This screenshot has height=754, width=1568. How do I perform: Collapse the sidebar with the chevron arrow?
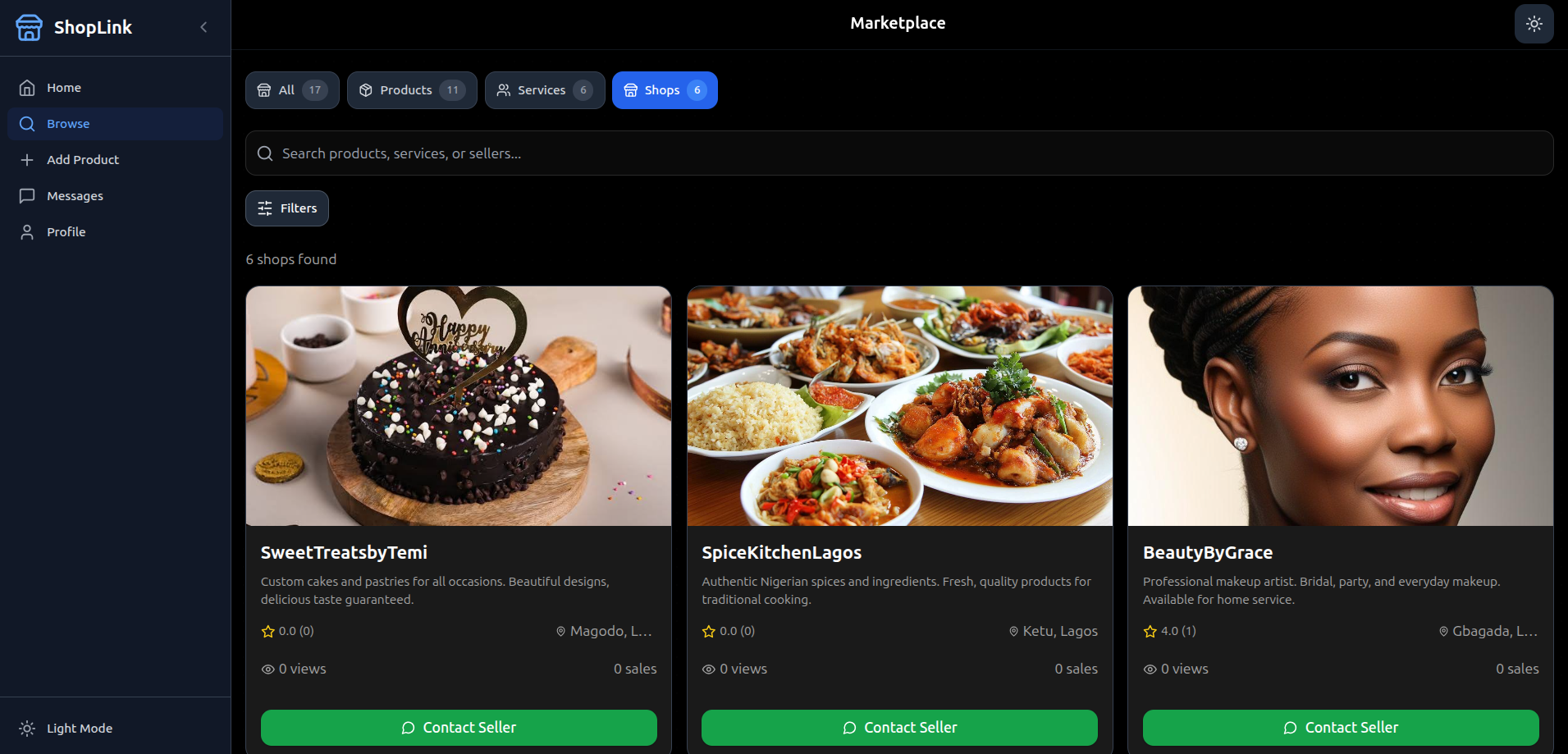coord(203,27)
